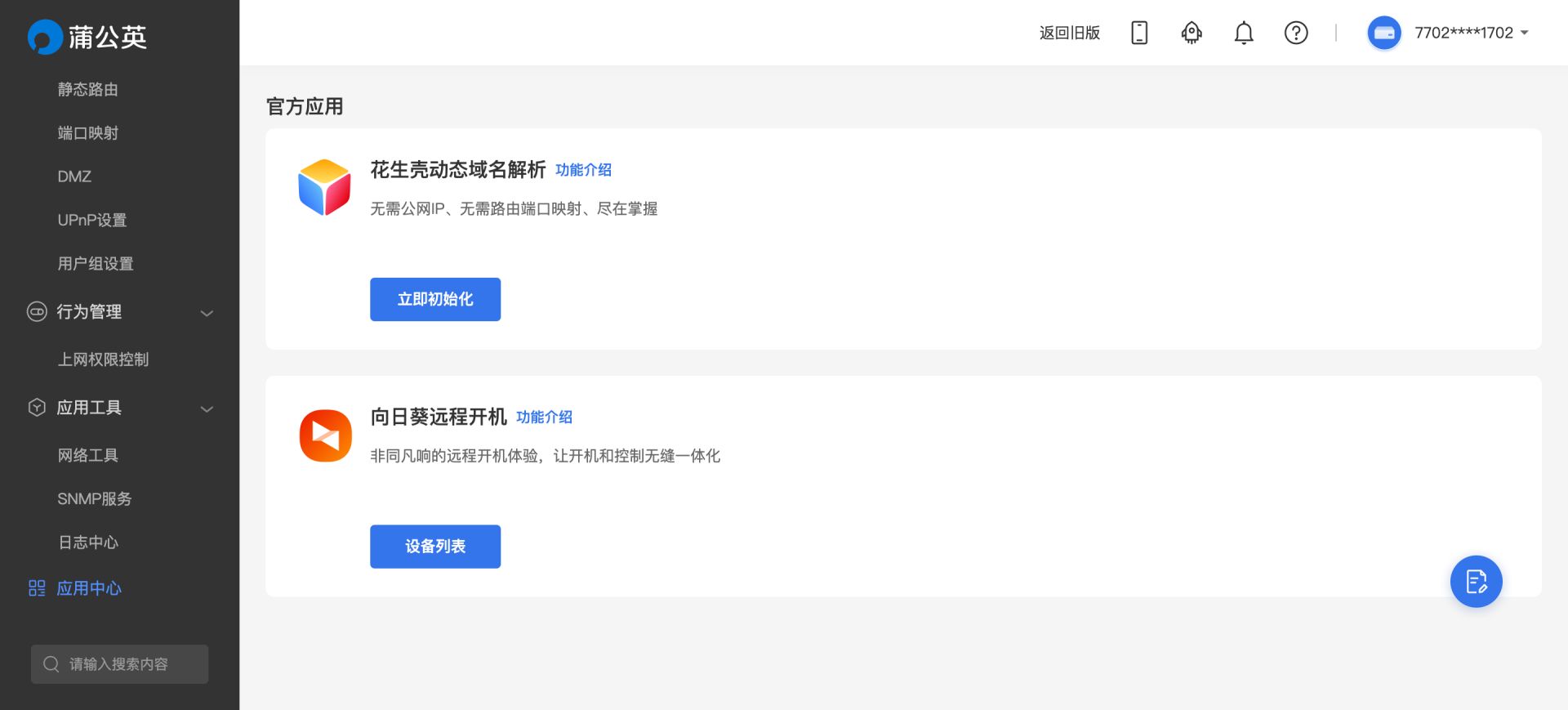1568x710 pixels.
Task: Click the 设备列表 button
Action: pyautogui.click(x=435, y=547)
